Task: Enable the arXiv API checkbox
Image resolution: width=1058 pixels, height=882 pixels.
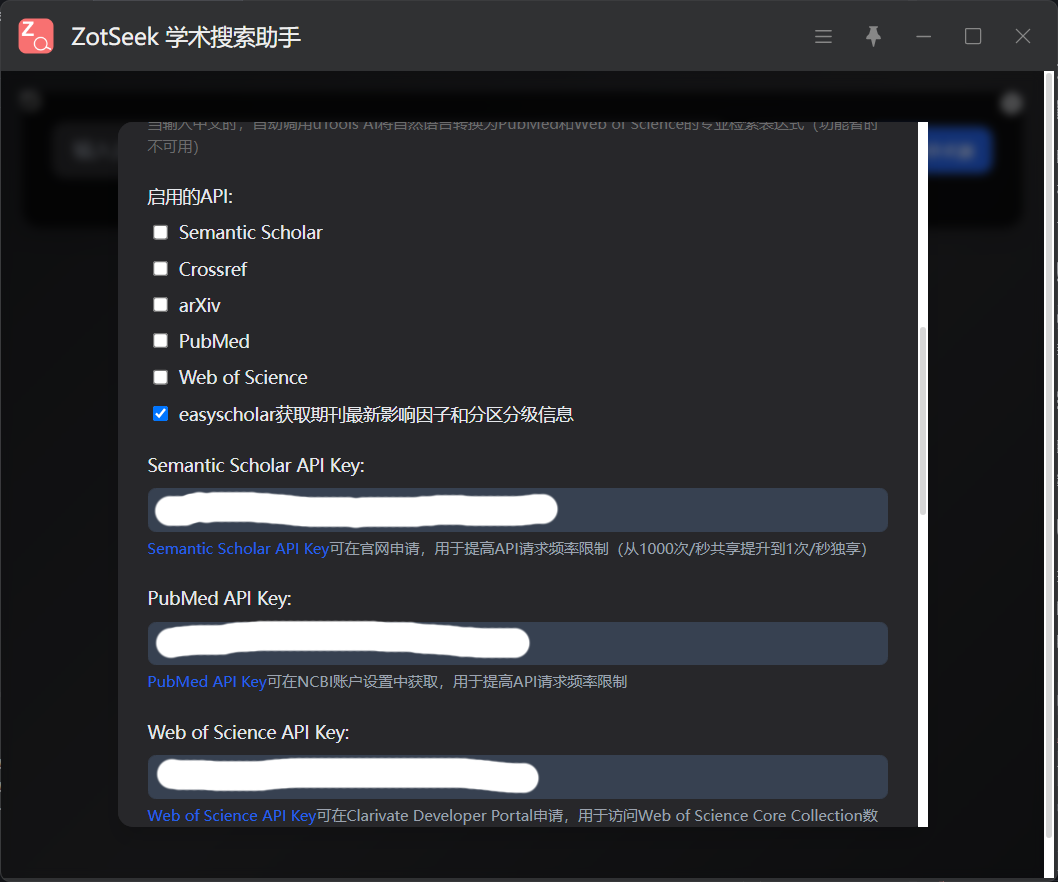Action: (x=161, y=305)
